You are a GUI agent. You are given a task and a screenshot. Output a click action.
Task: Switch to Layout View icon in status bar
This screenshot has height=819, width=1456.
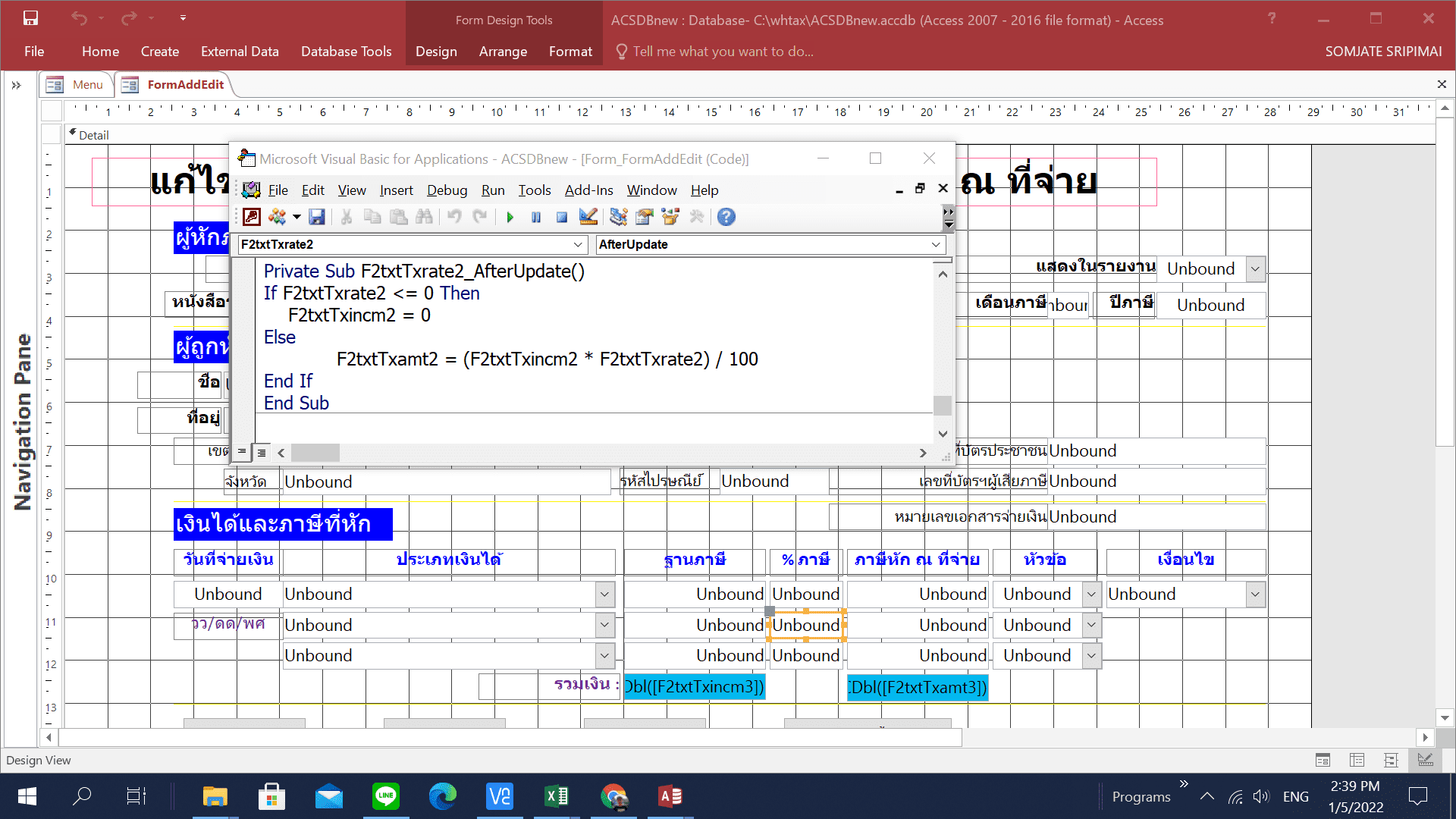coord(1392,760)
